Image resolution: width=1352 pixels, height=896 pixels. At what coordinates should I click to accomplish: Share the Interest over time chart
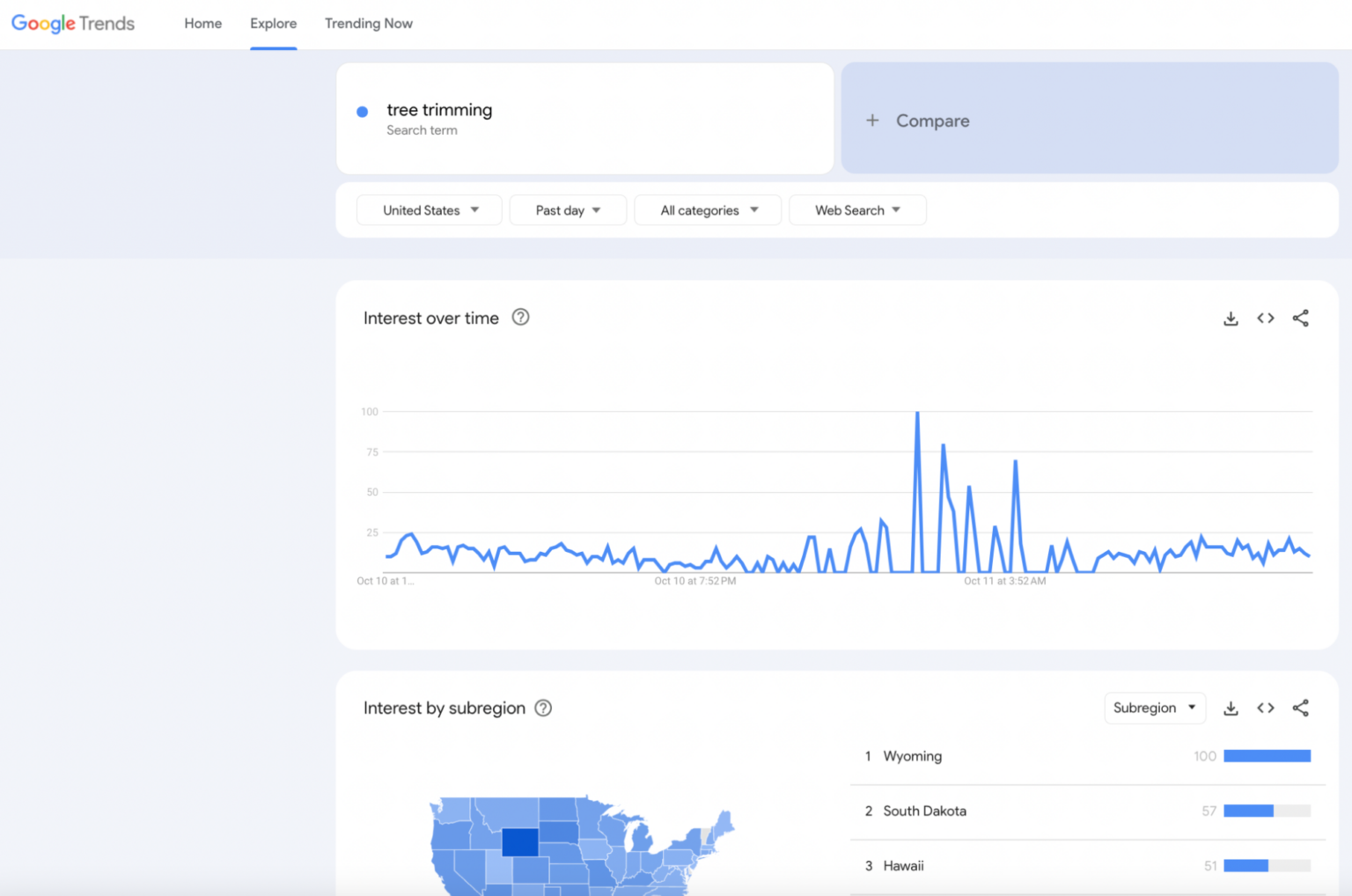(x=1301, y=318)
